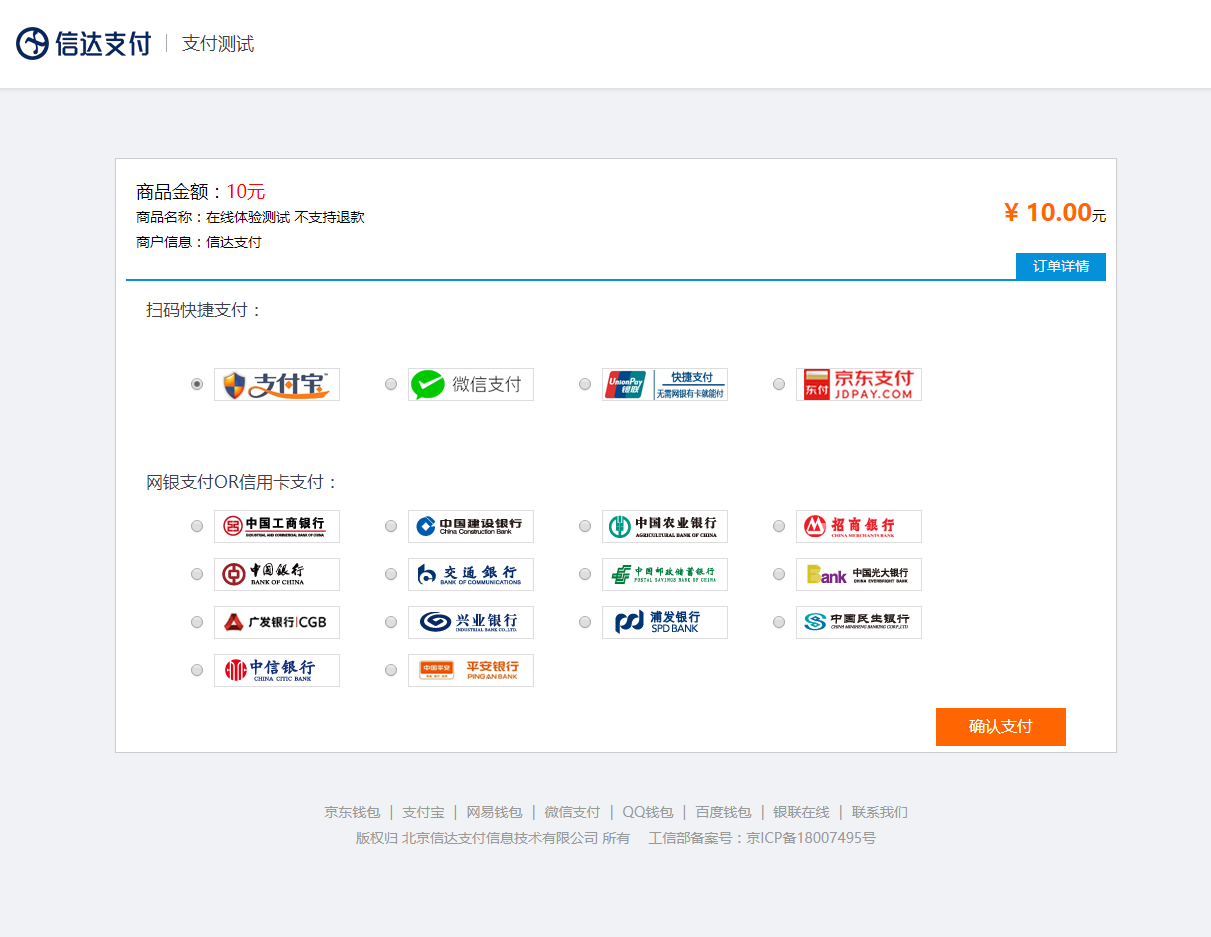The image size is (1211, 937).
Task: Choose the 广发银行 CGB logo
Action: 277,623
